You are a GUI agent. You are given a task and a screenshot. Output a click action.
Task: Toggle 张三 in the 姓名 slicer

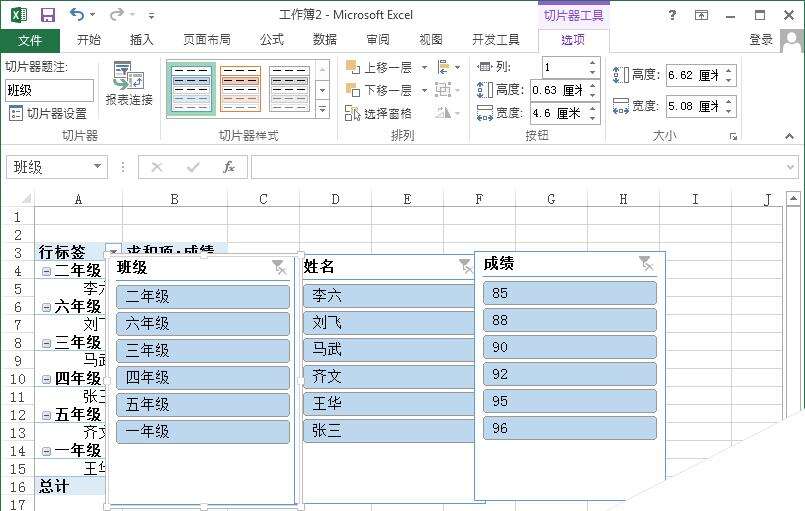[x=389, y=430]
